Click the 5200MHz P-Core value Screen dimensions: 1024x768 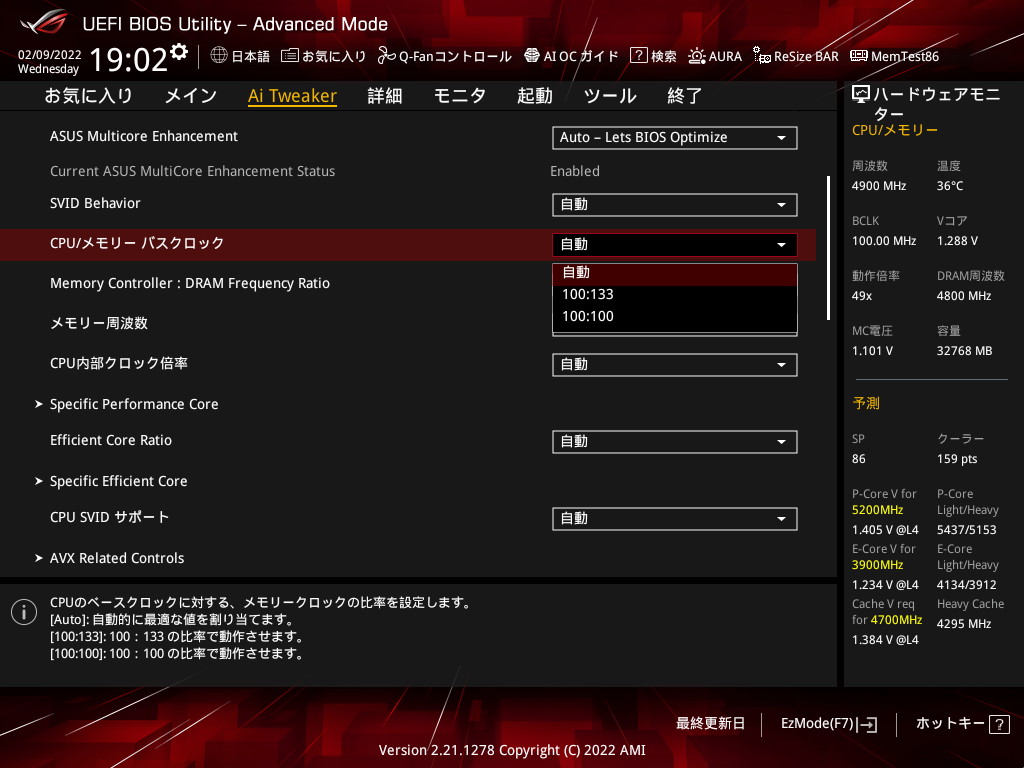[x=878, y=510]
